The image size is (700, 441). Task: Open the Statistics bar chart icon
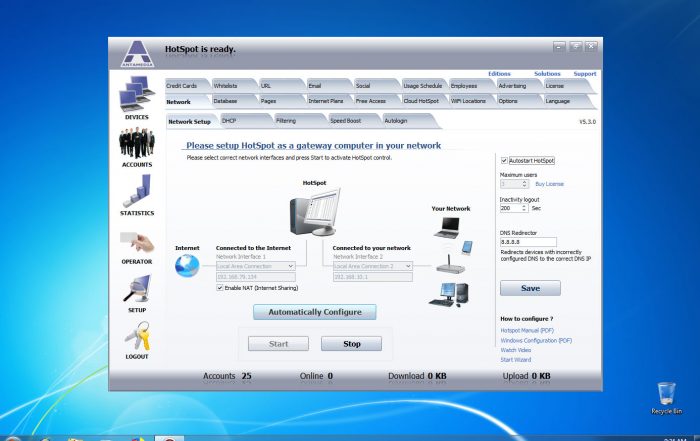point(139,191)
